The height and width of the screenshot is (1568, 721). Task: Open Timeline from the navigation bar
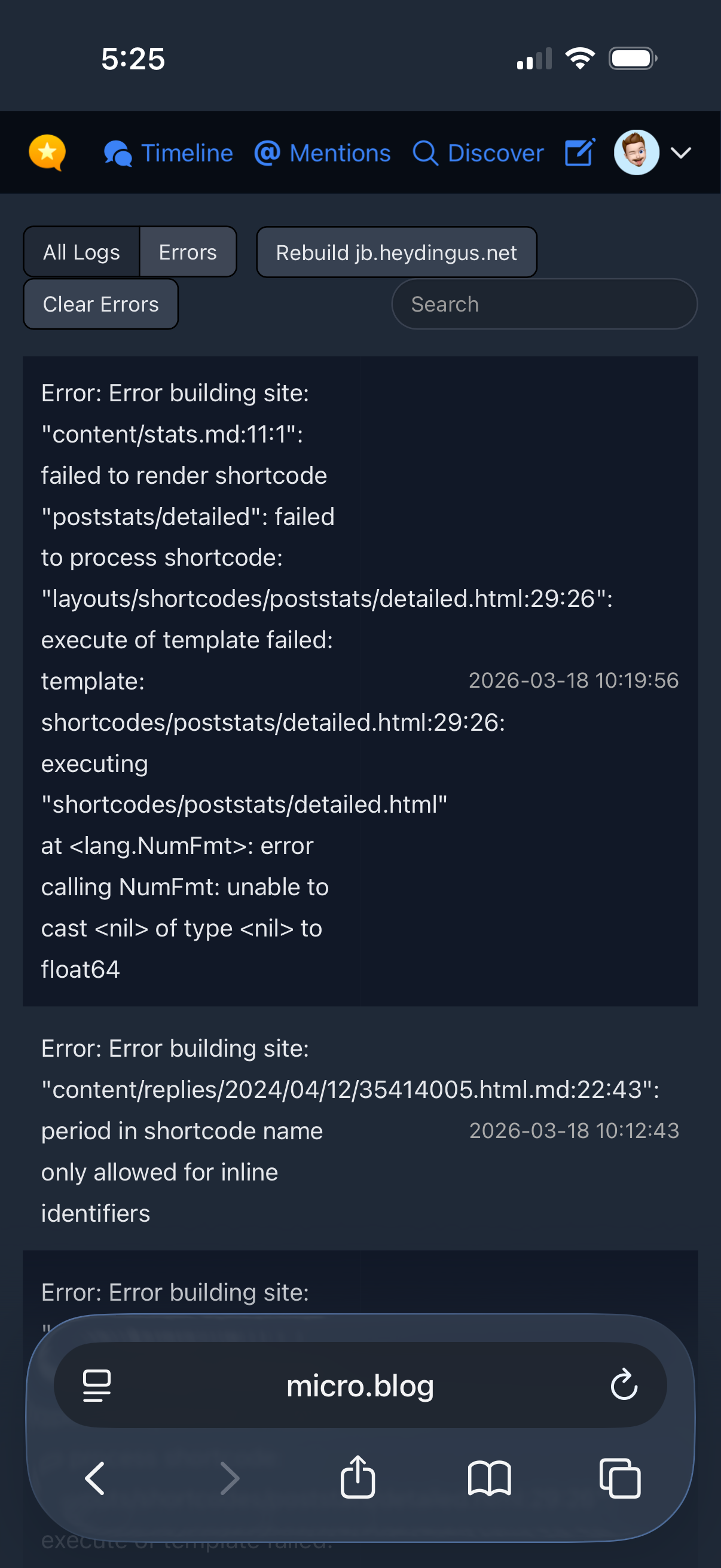click(186, 152)
